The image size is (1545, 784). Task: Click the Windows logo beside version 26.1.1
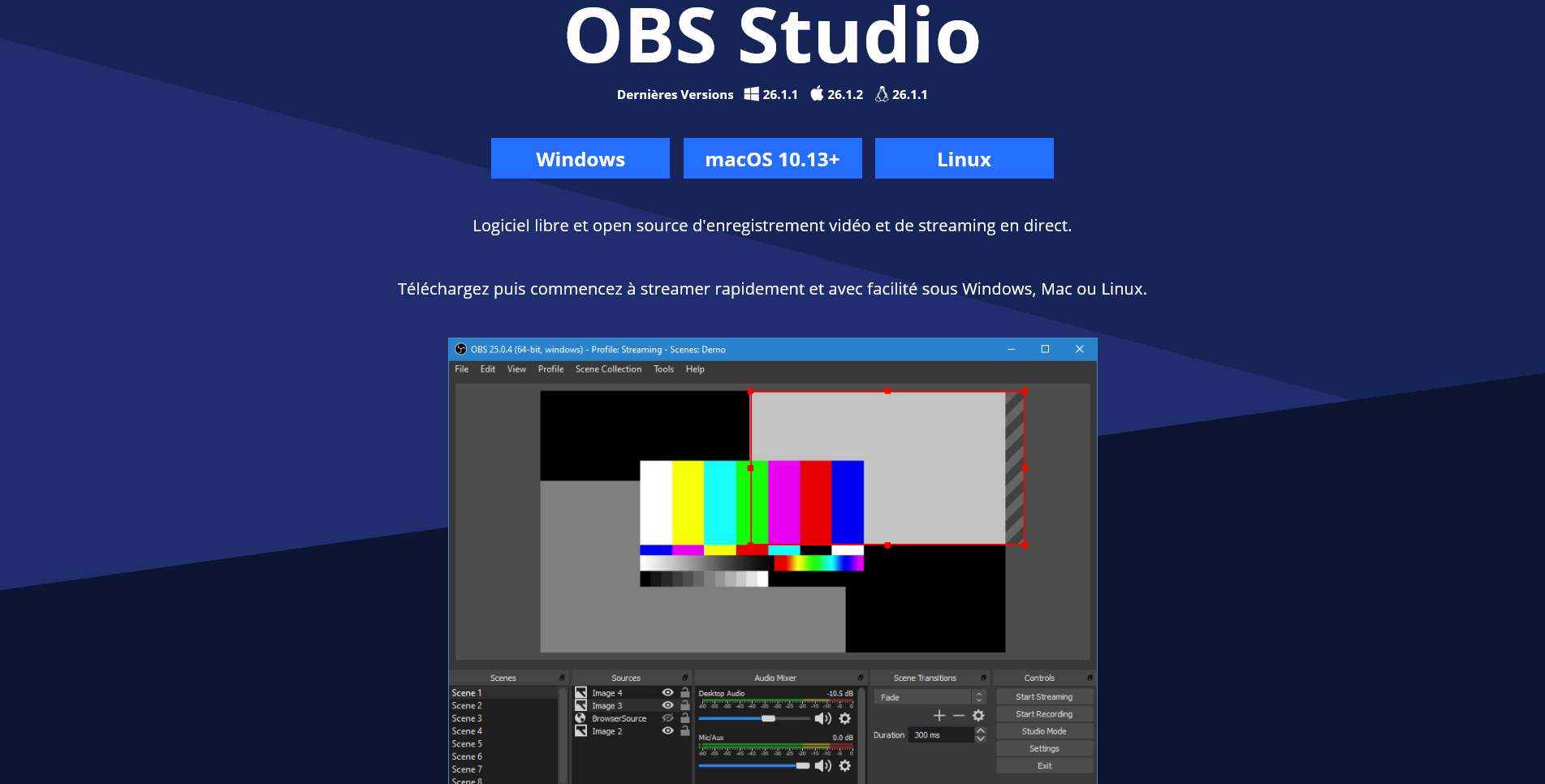point(751,94)
